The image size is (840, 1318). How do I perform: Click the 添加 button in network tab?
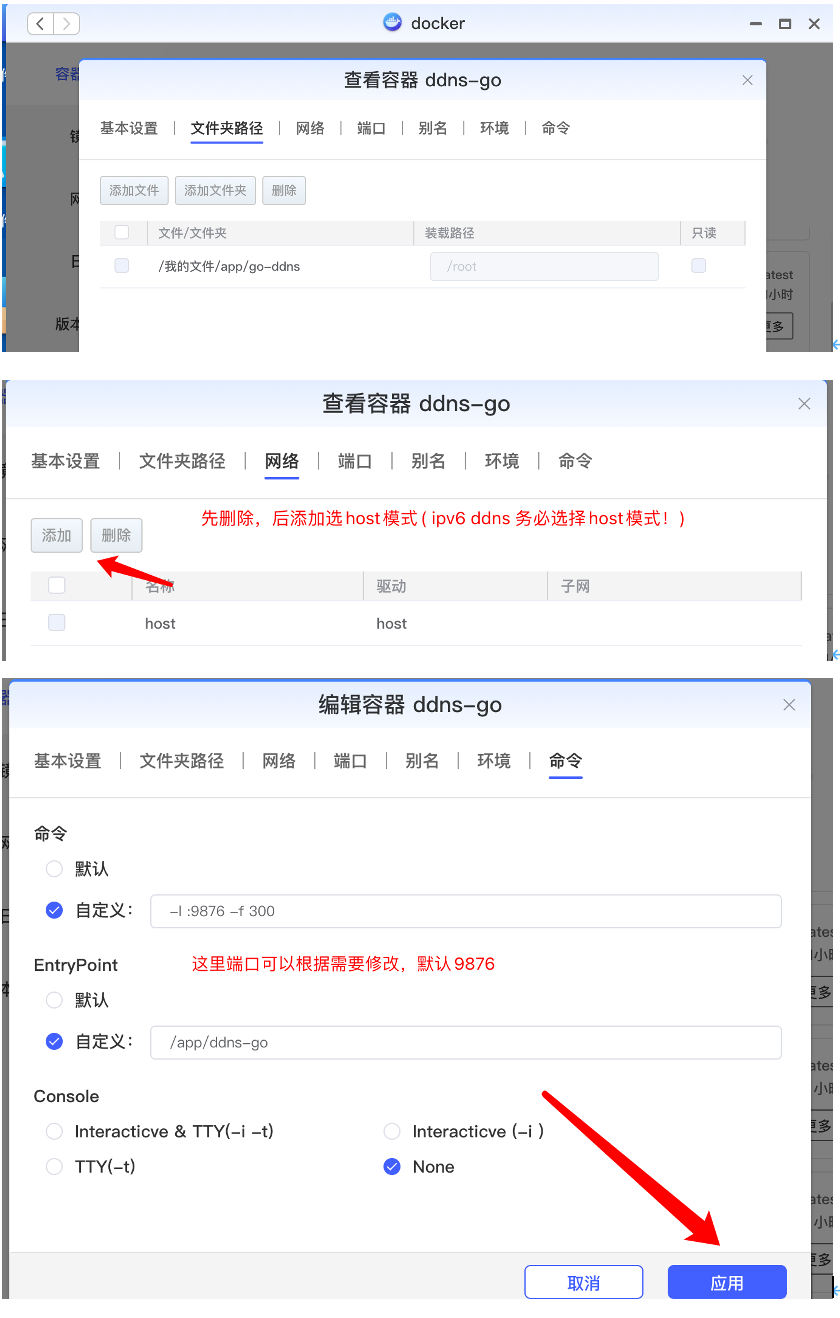coord(57,535)
